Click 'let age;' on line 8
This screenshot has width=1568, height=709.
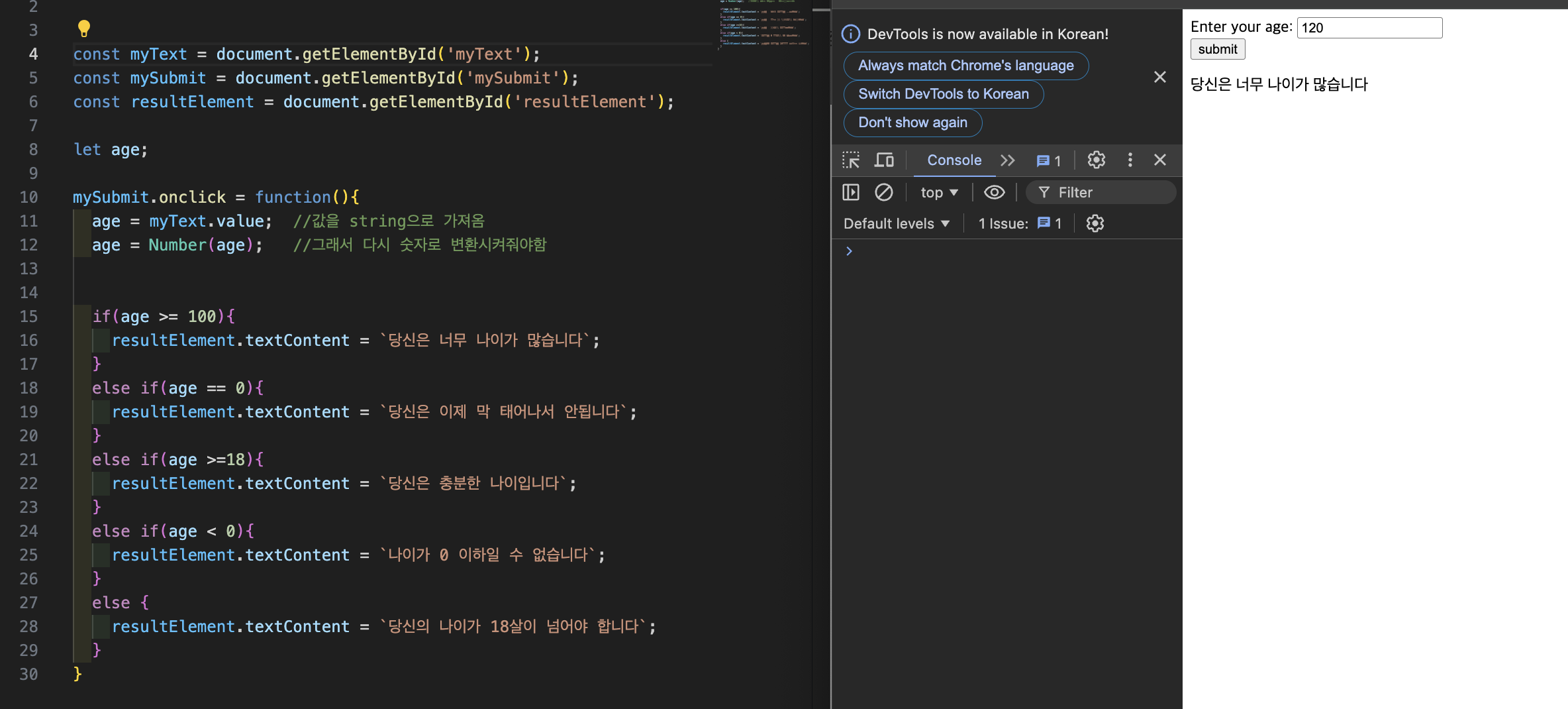pos(111,150)
